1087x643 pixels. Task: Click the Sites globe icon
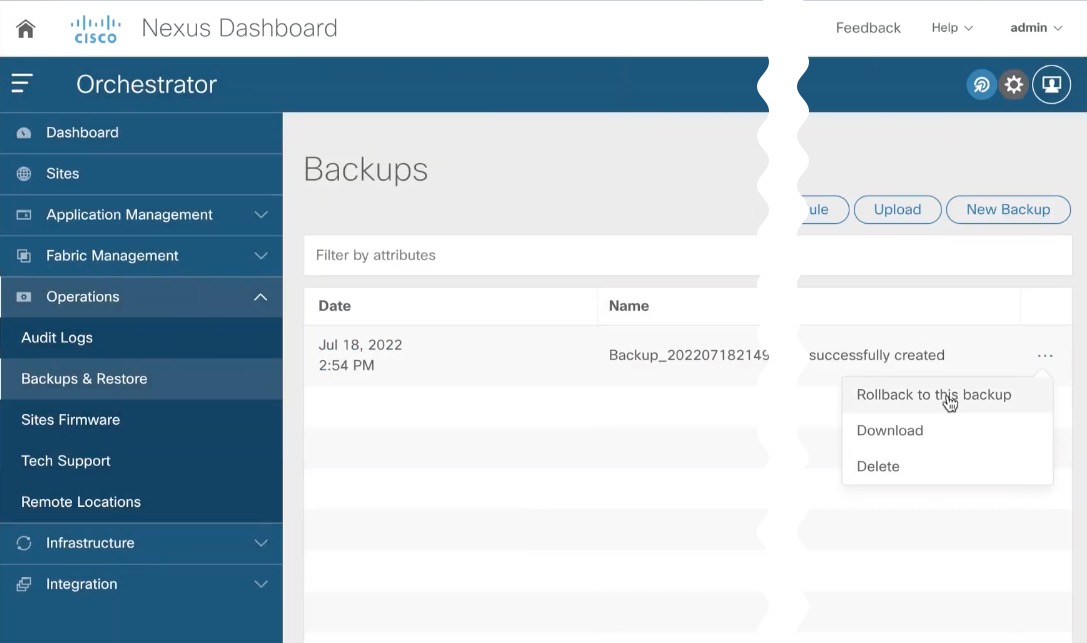[x=24, y=173]
